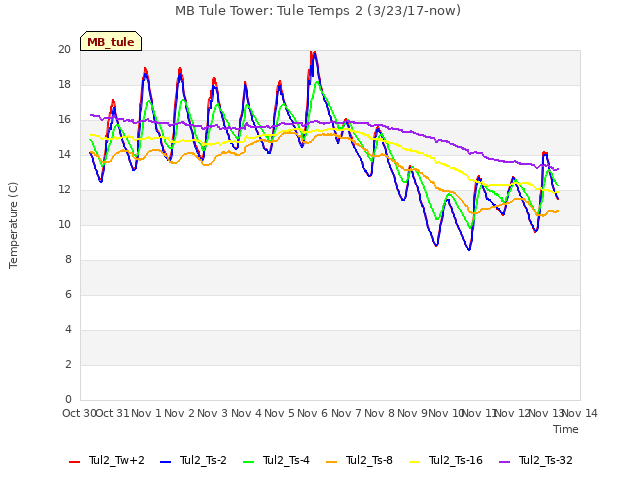Viewport: 640px width, 480px height.
Task: Click the Nov 5 x-axis tick label
Action: pos(279,413)
